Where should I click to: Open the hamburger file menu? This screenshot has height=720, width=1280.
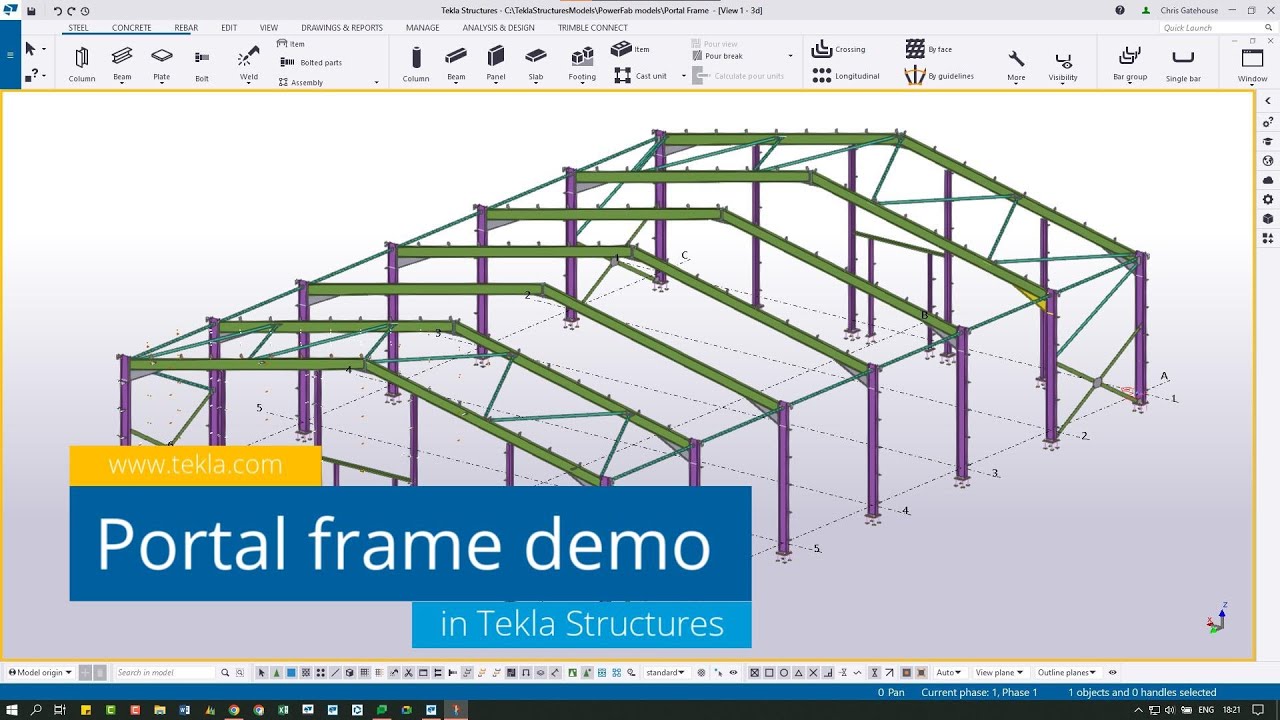10,55
